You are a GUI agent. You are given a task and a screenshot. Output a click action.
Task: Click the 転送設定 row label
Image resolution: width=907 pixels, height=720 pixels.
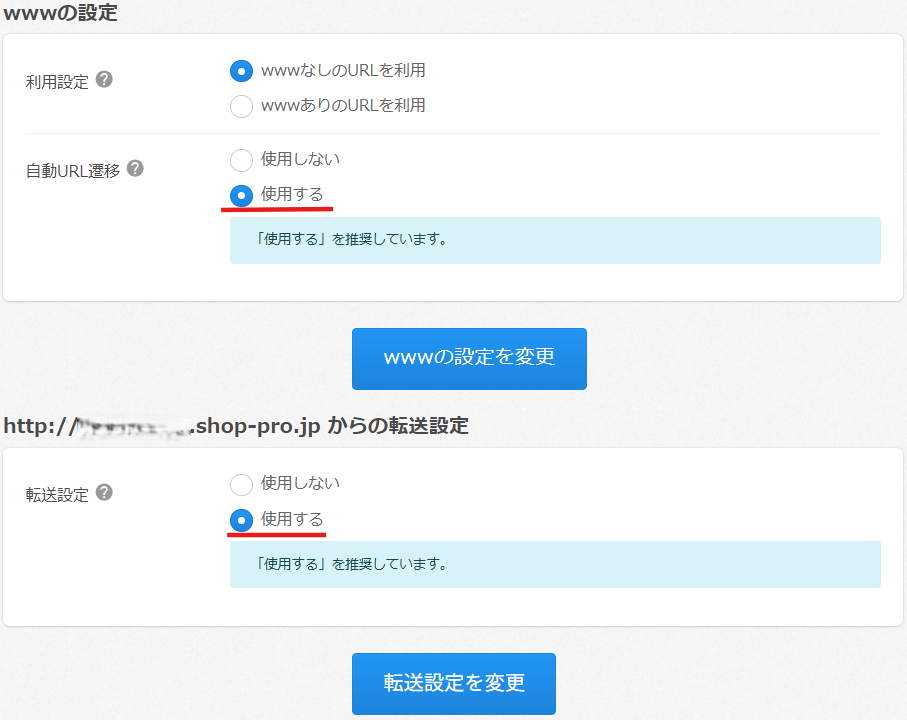[57, 494]
